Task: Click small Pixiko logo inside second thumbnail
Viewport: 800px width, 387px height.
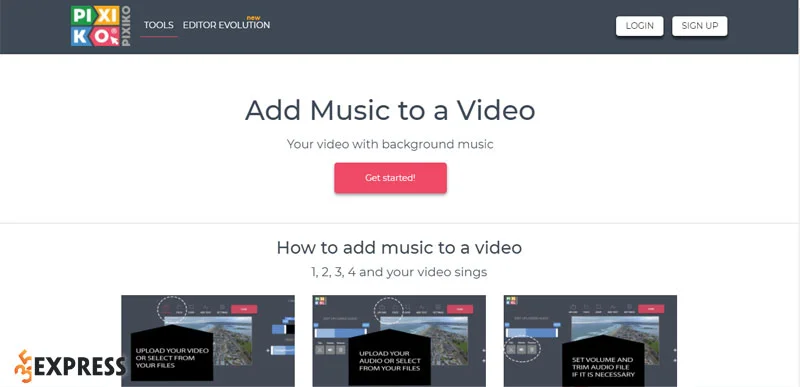Action: (x=320, y=301)
